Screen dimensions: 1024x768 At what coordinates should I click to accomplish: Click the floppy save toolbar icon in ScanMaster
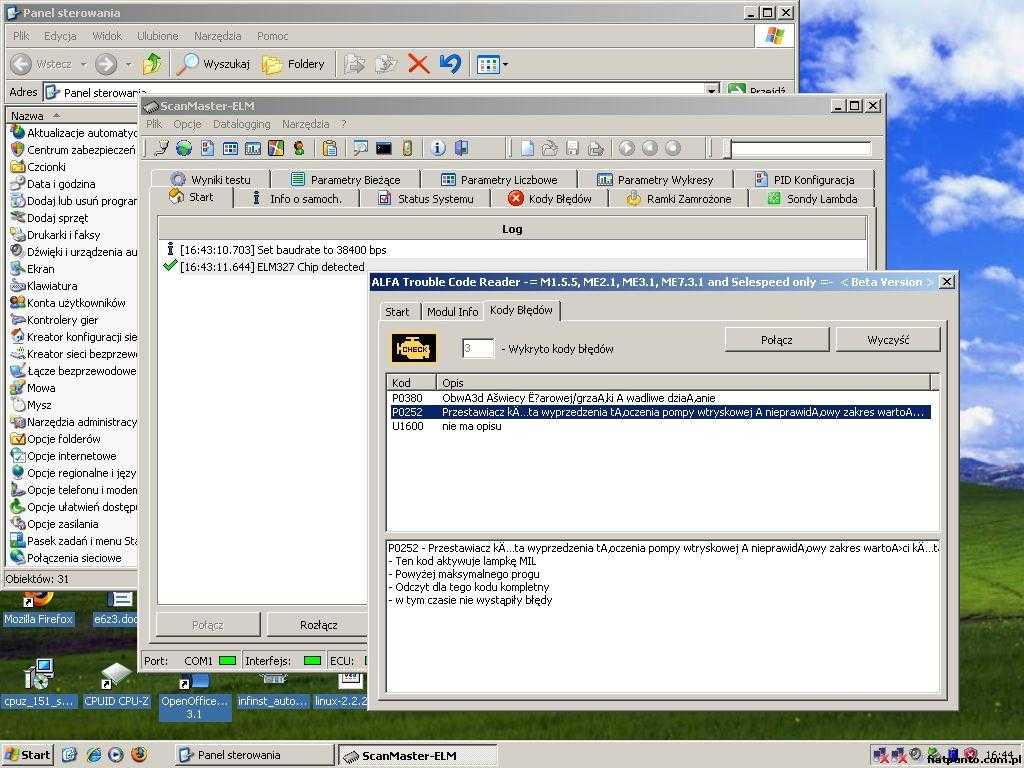pos(573,148)
